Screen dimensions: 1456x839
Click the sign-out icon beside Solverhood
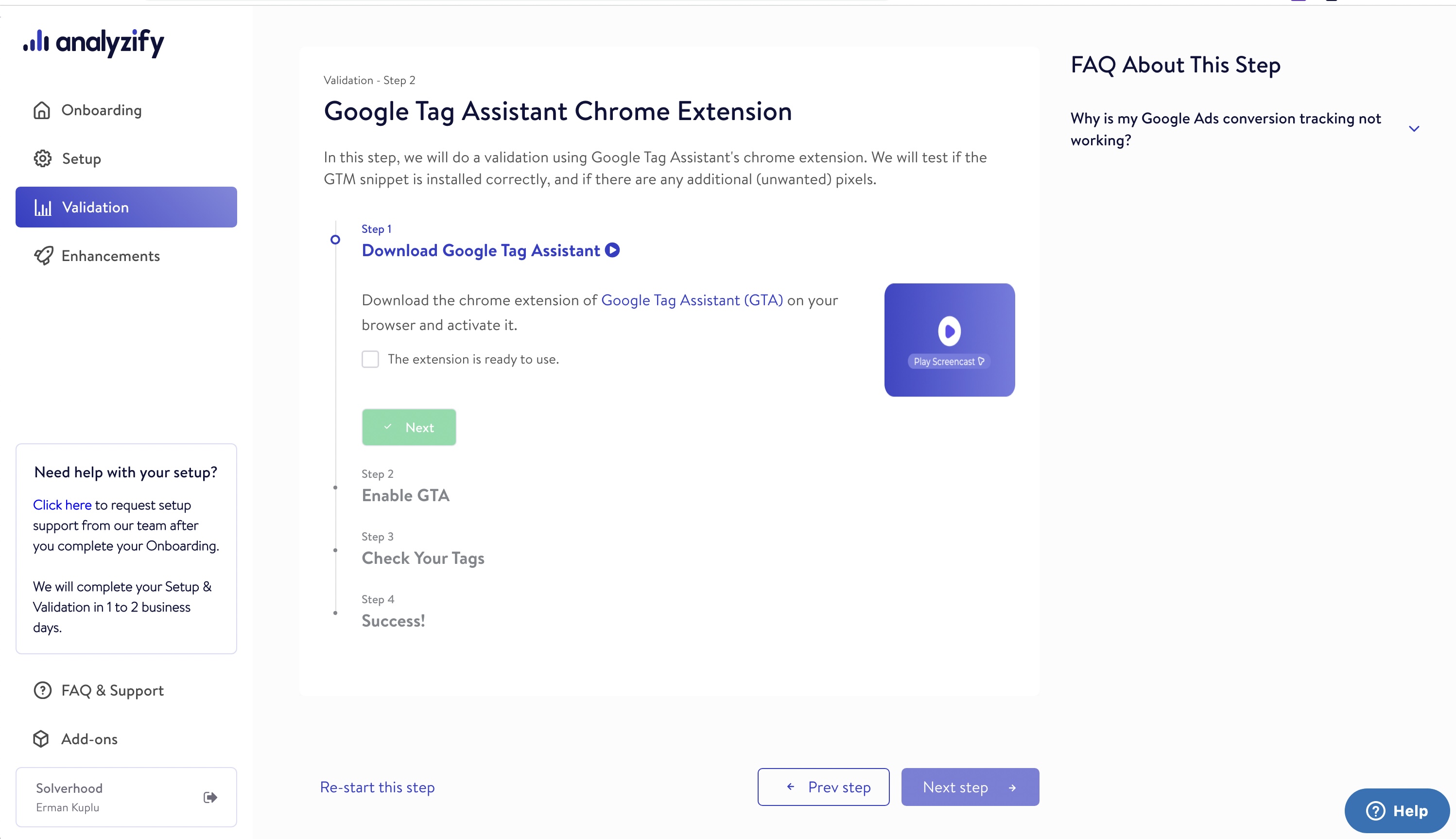coord(209,797)
